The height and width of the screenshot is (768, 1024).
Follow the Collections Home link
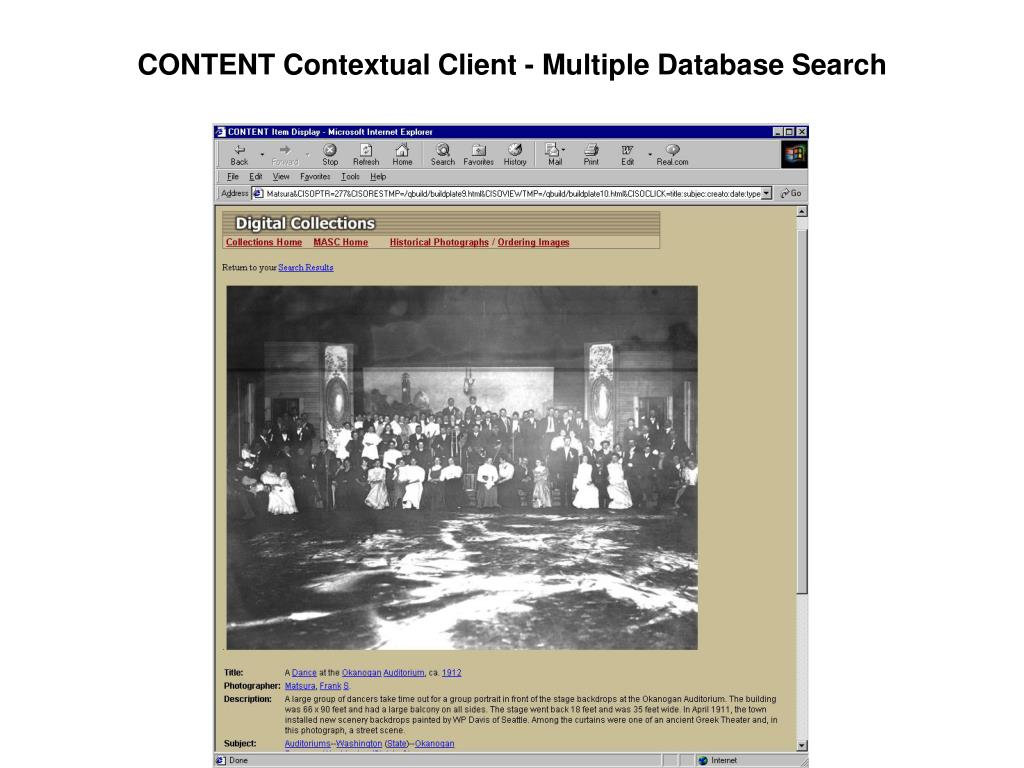coord(264,242)
